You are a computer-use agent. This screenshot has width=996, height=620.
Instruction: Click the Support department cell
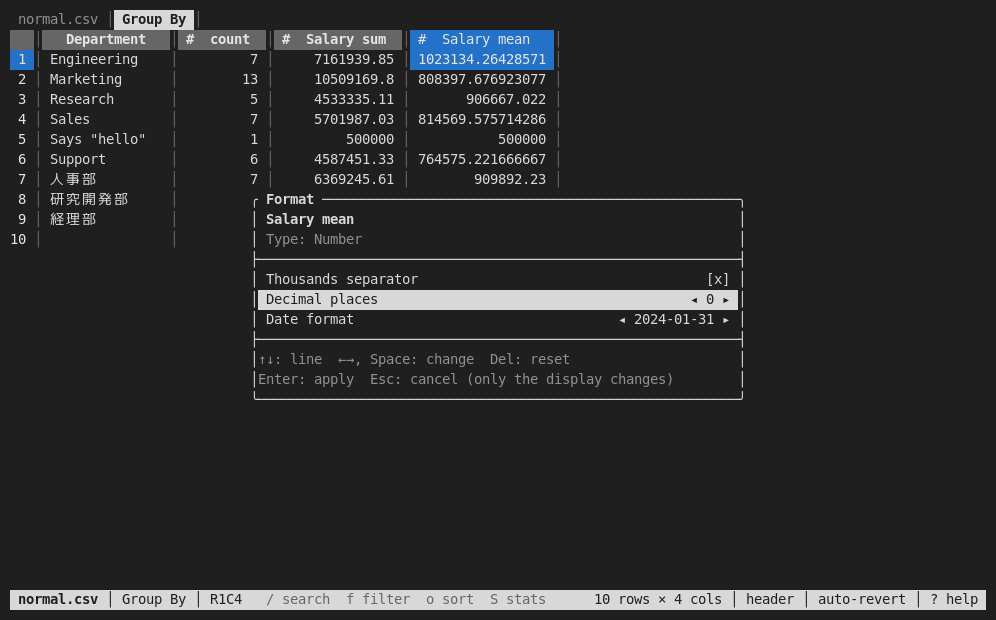(x=77, y=159)
